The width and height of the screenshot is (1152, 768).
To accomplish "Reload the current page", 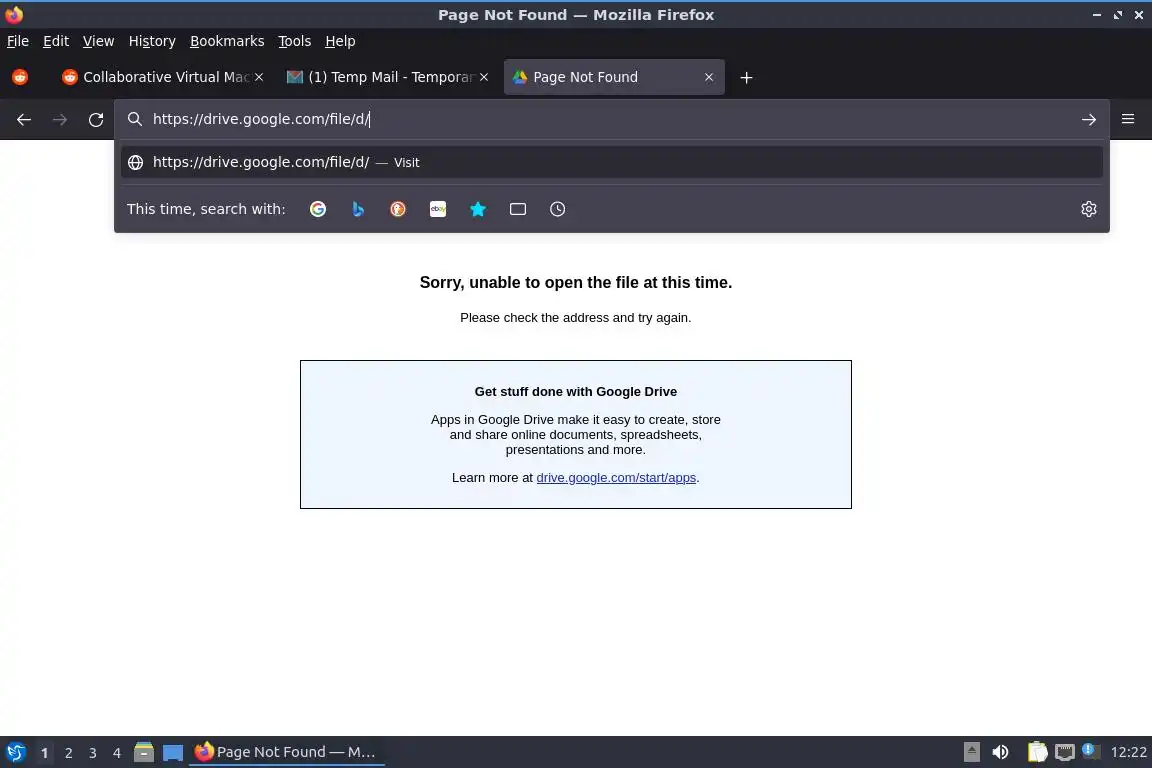I will [96, 120].
